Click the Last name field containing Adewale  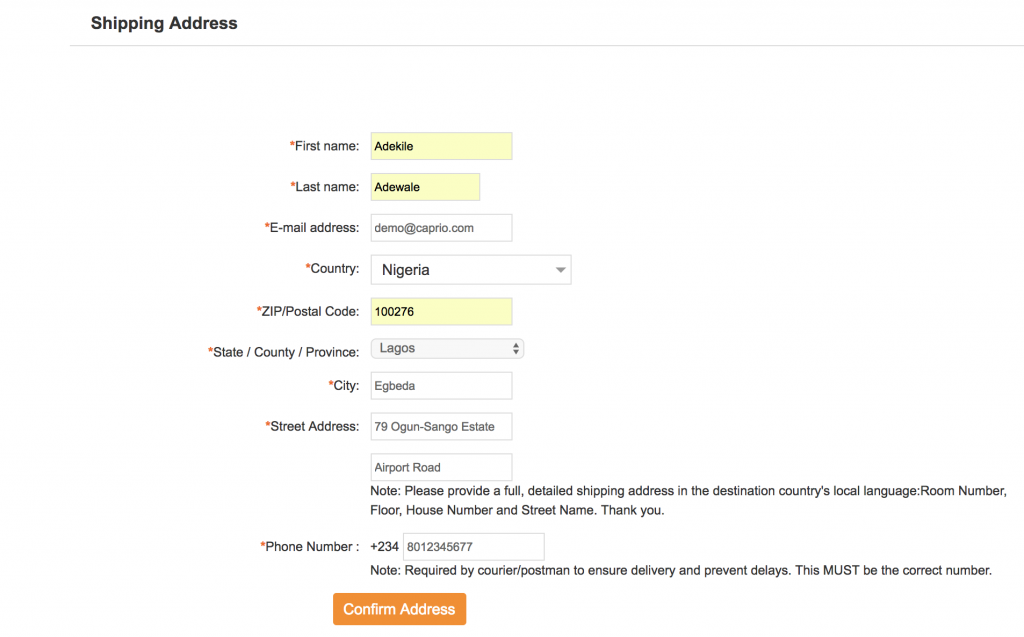click(425, 187)
